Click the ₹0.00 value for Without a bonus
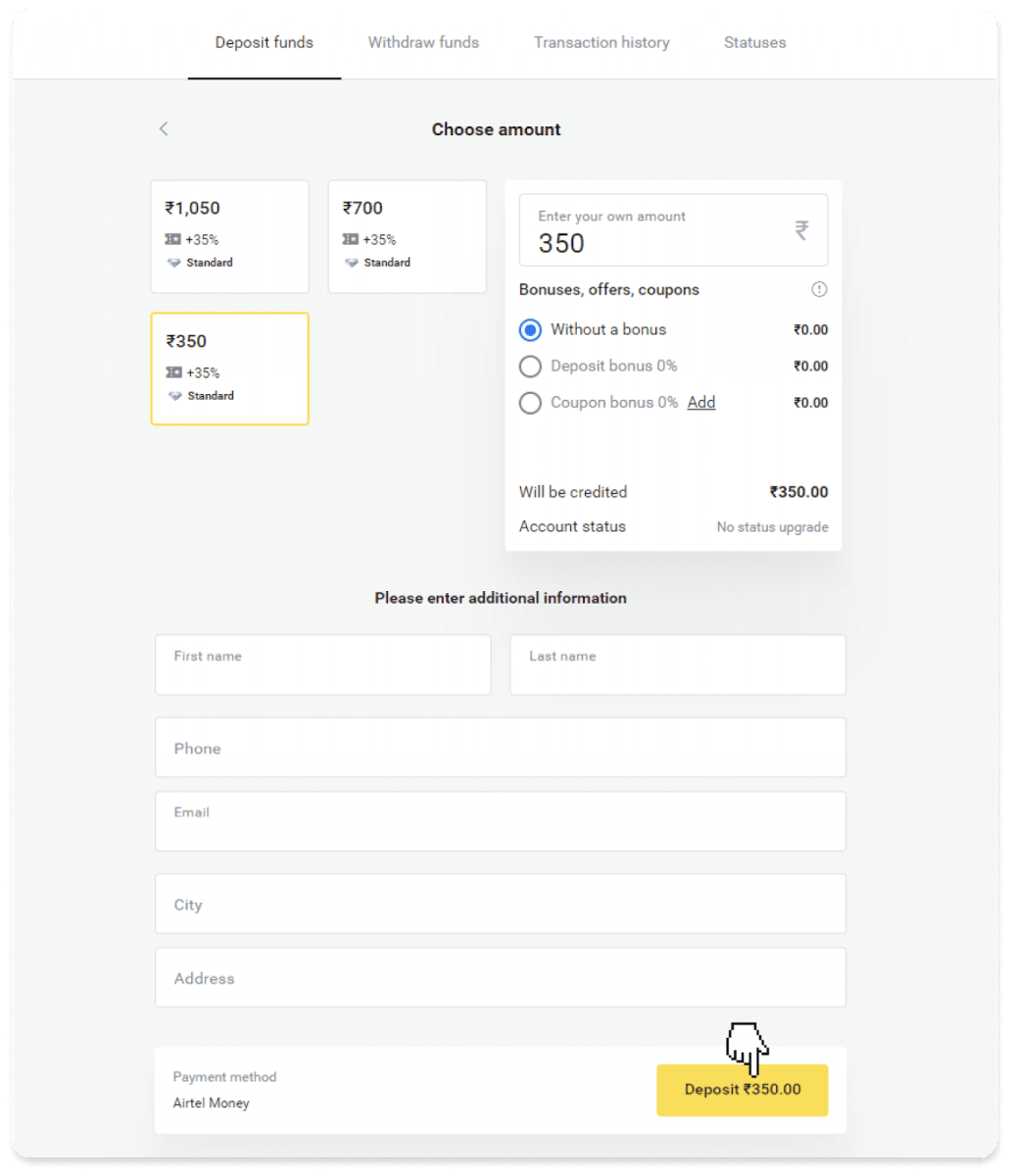This screenshot has width=1012, height=1176. coord(811,330)
